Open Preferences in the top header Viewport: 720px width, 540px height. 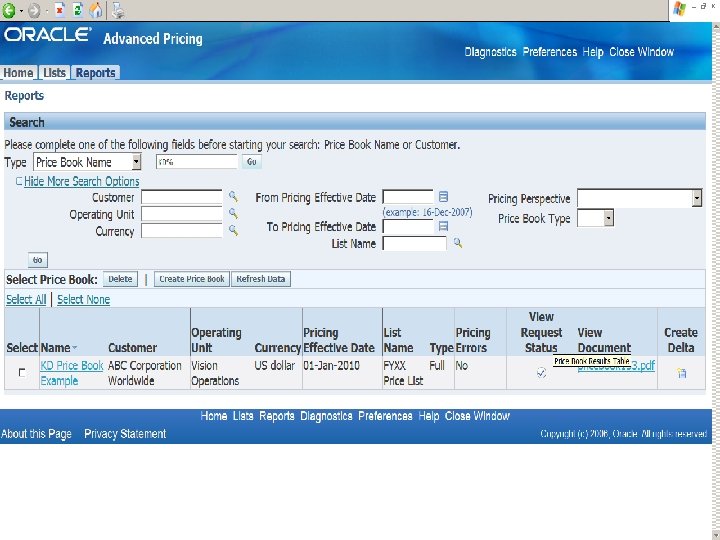[550, 52]
